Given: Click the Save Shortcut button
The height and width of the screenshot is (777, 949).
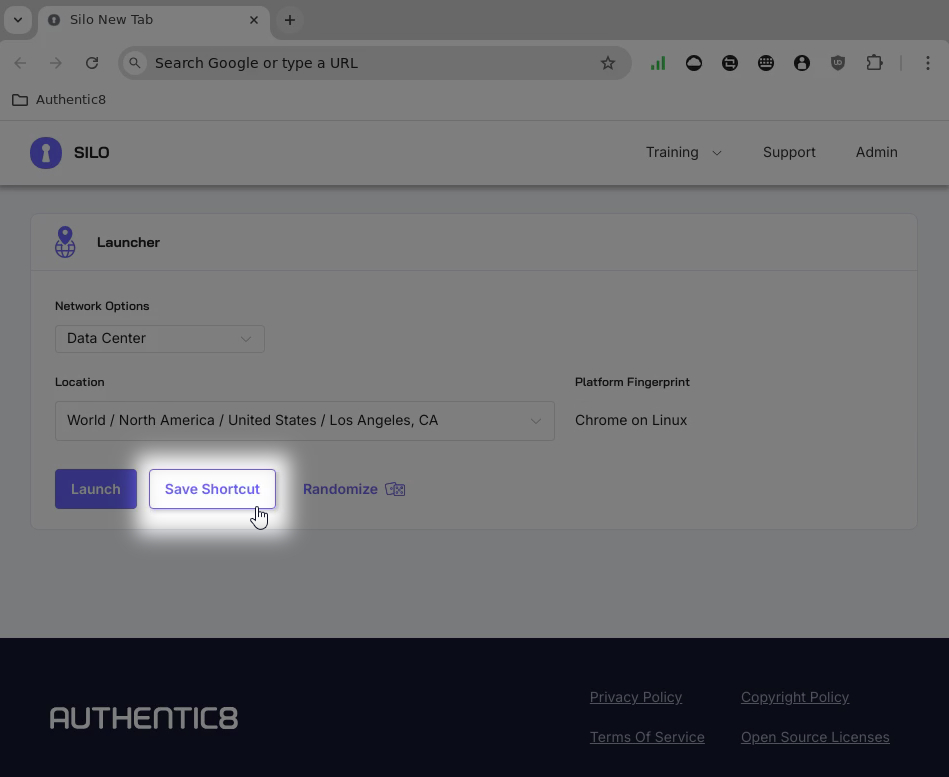Looking at the screenshot, I should (212, 489).
